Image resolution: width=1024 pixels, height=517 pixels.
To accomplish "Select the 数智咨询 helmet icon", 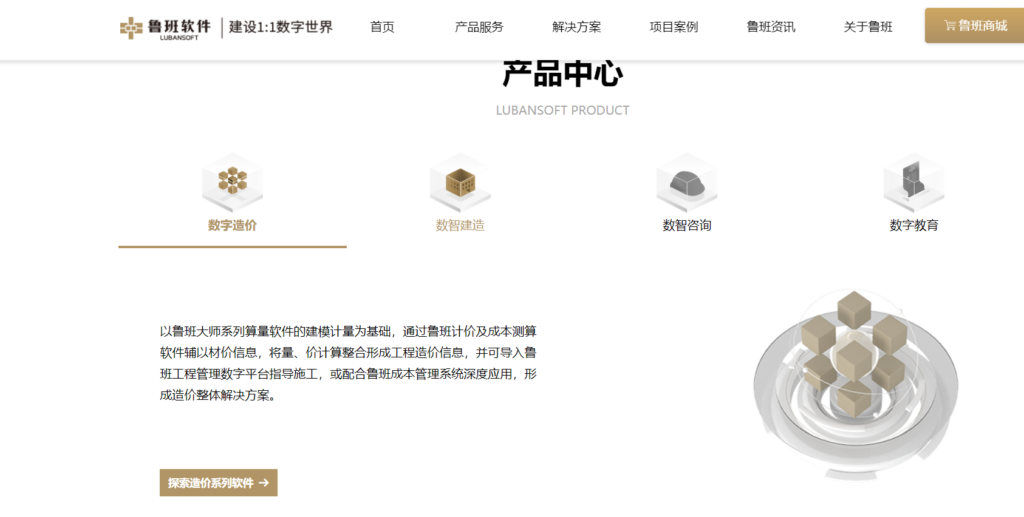I will (x=686, y=181).
